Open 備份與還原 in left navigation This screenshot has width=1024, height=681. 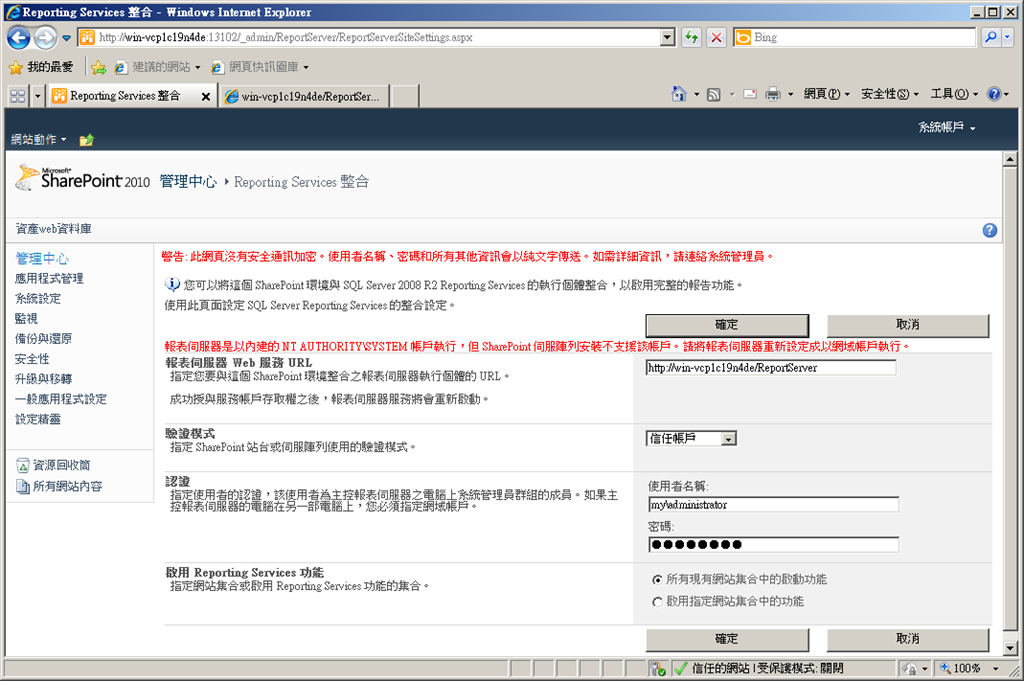(43, 339)
